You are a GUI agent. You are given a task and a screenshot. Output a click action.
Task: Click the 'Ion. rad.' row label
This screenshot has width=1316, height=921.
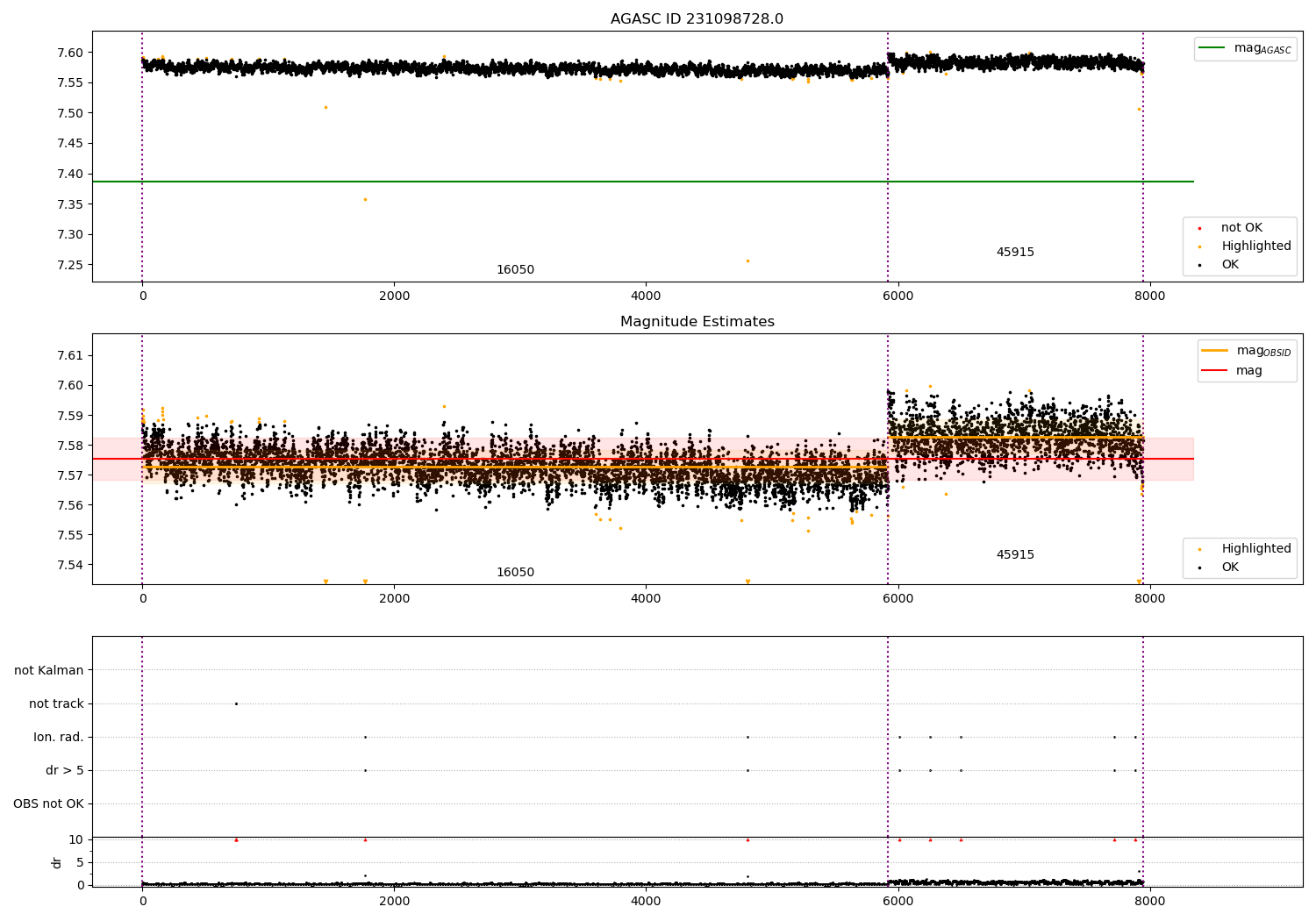pyautogui.click(x=59, y=737)
